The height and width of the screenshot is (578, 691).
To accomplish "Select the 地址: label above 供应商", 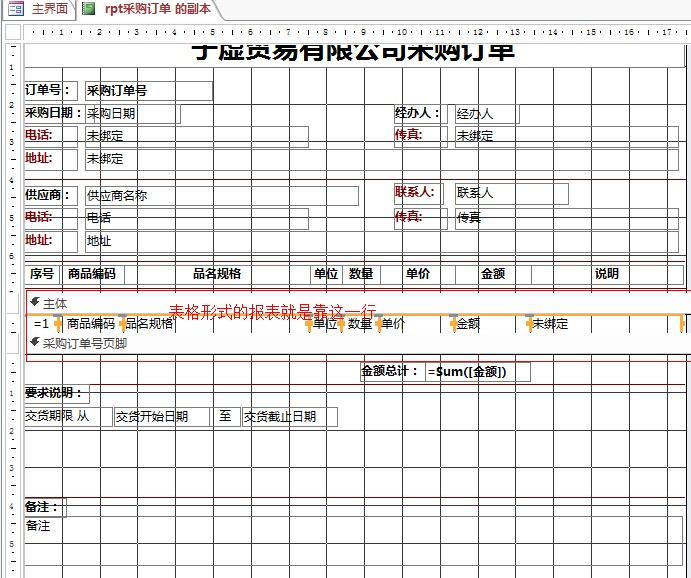I will [x=51, y=158].
